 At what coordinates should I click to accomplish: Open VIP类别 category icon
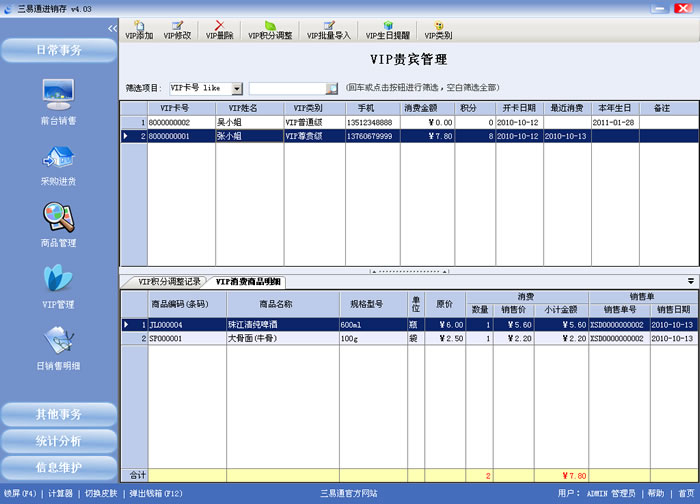coord(438,30)
